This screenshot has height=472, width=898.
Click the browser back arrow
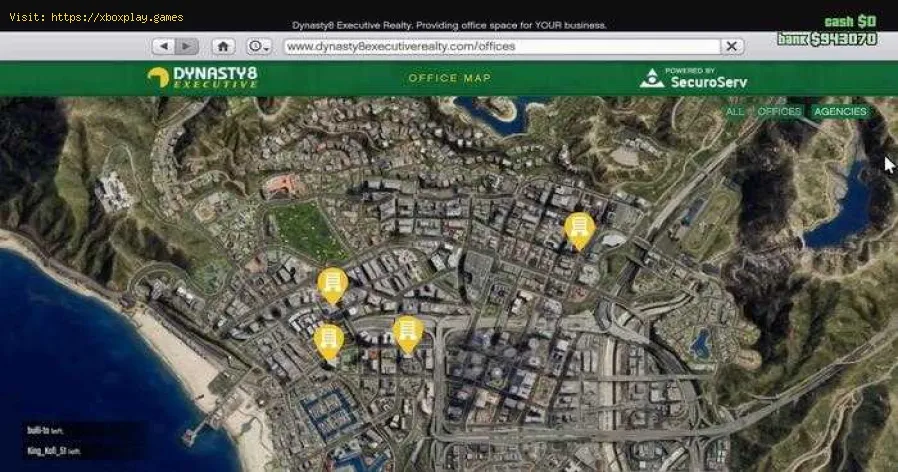[164, 46]
